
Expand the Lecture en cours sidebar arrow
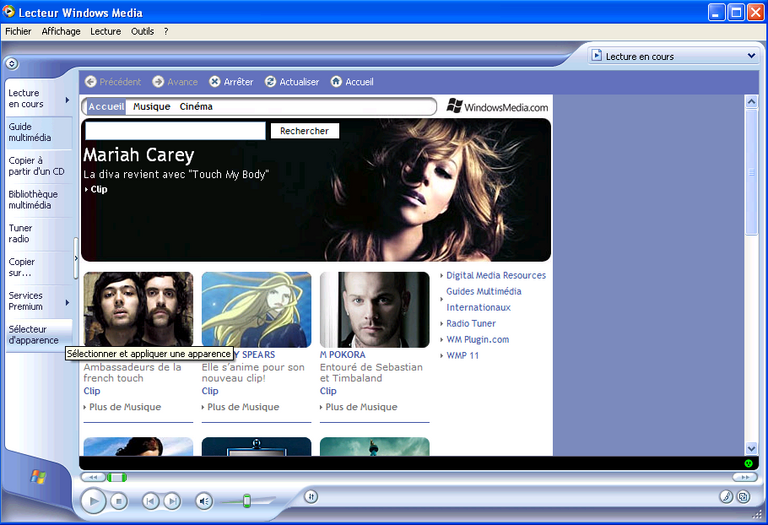click(67, 100)
